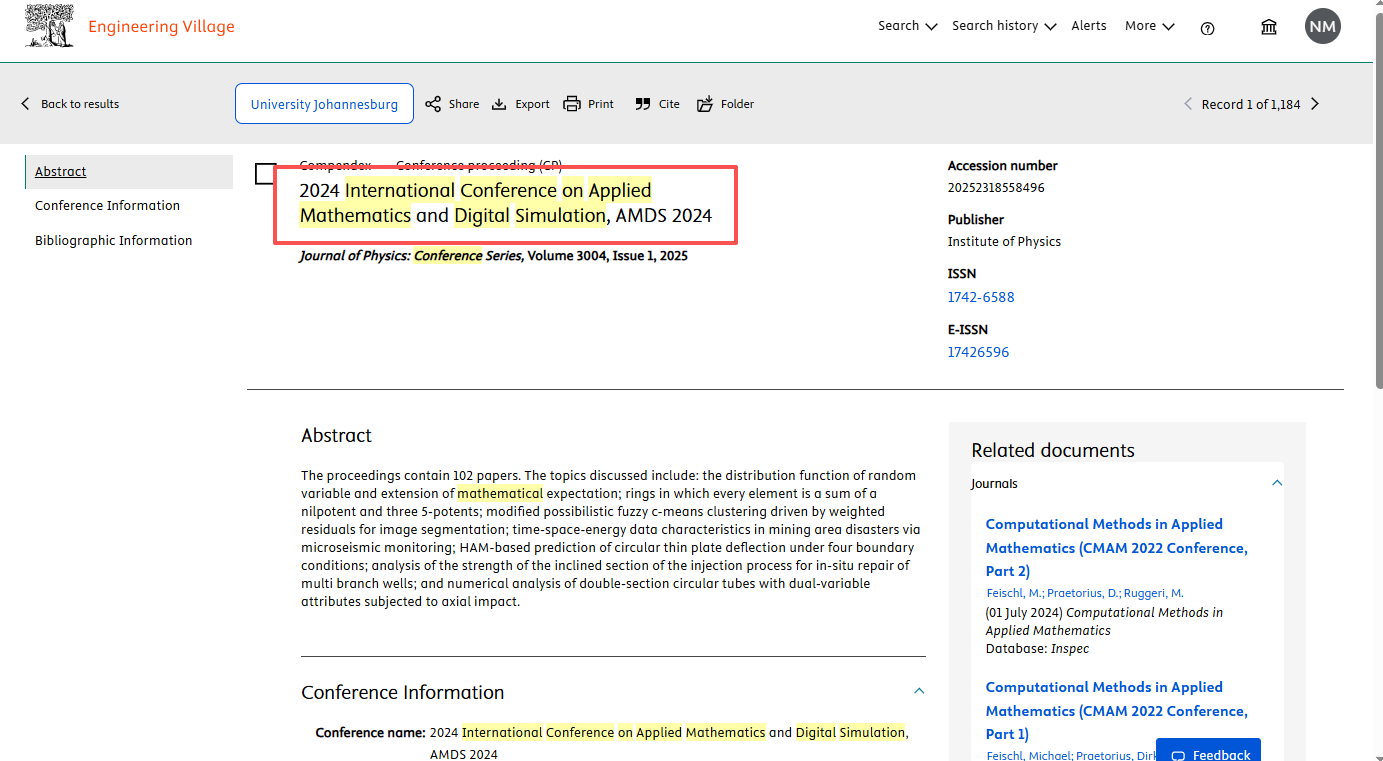Go to Conference Information sidebar tab
Viewport: 1383px width, 761px height.
point(107,206)
